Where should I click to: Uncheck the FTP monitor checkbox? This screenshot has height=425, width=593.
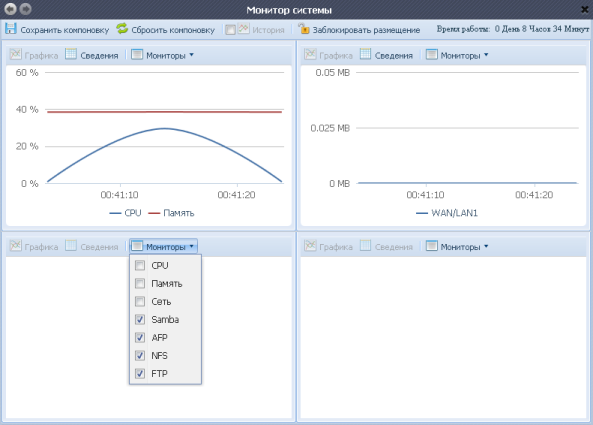[x=140, y=374]
